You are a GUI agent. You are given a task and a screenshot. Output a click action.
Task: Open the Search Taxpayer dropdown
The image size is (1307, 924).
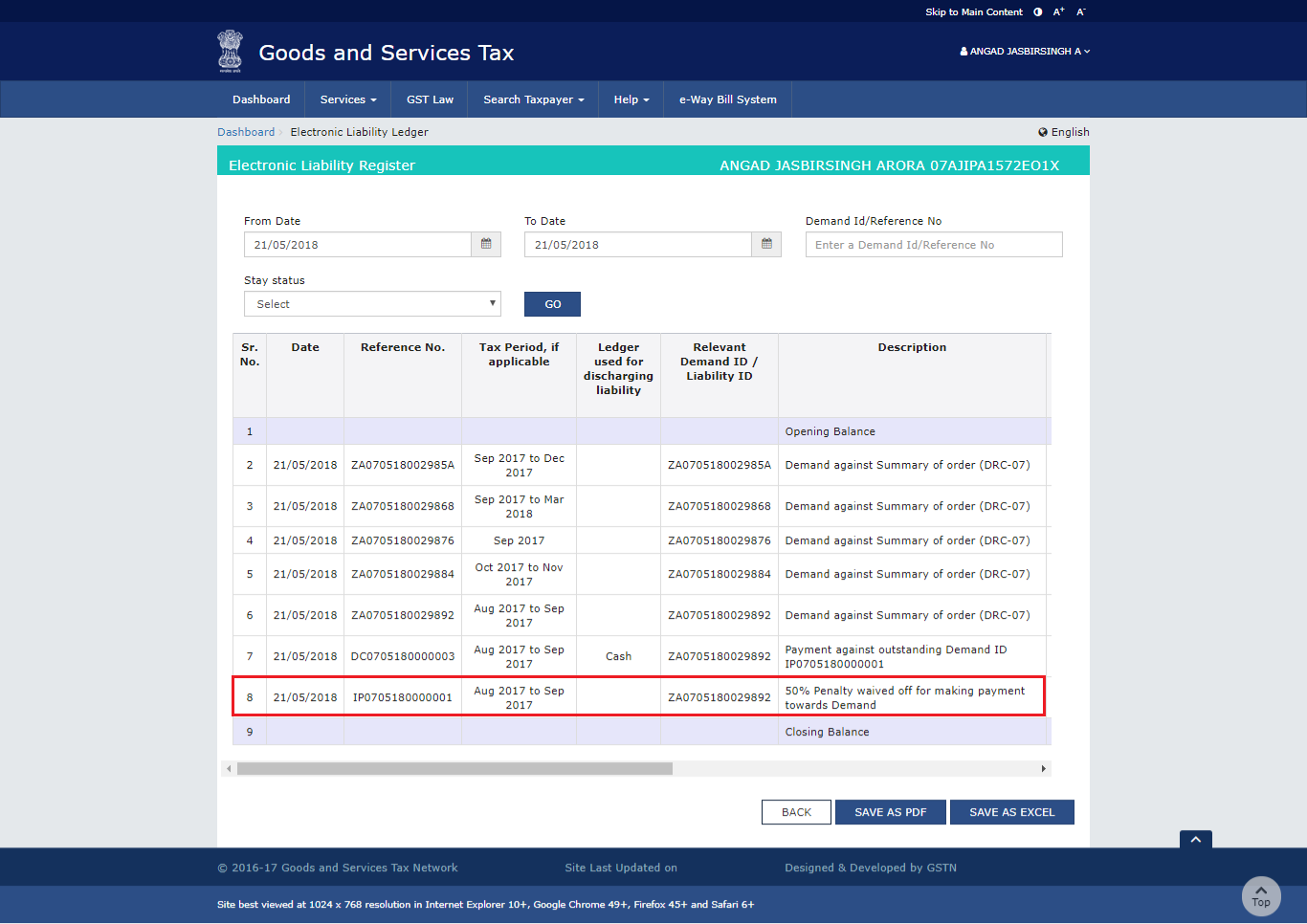tap(532, 99)
